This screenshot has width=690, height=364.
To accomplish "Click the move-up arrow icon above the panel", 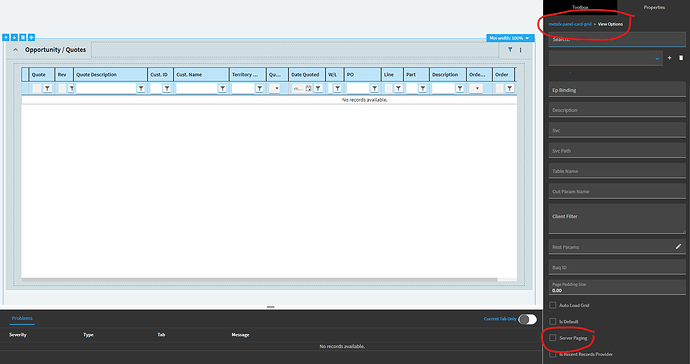I will tap(6, 37).
